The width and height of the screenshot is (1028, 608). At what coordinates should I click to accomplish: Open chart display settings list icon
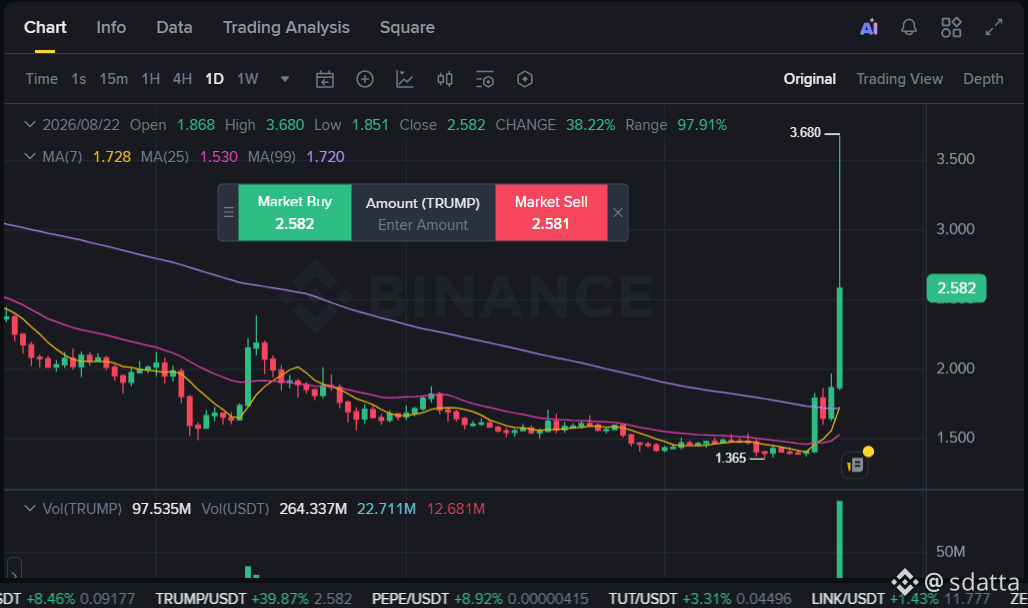tap(484, 79)
